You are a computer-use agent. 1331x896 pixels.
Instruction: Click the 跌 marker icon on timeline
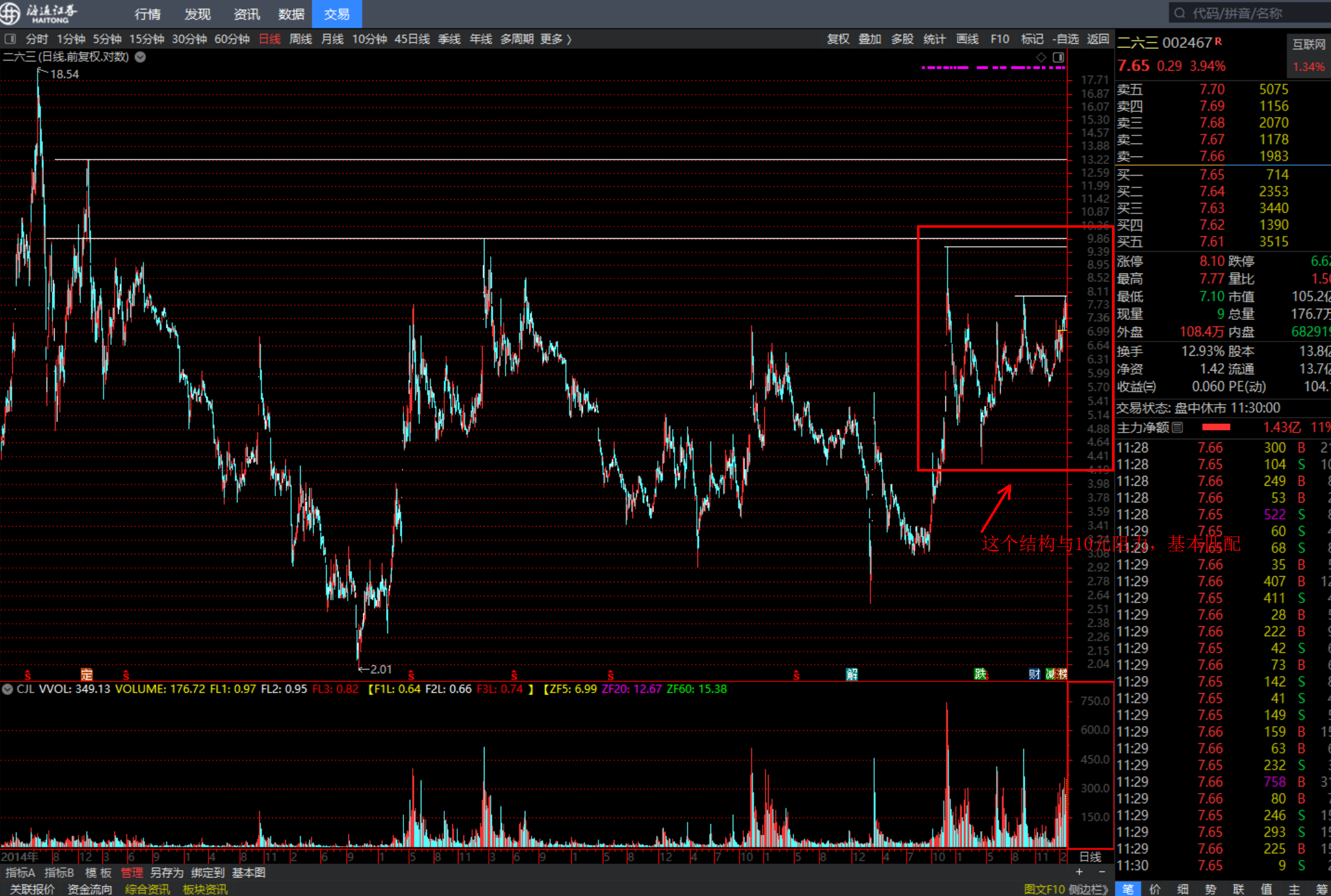980,674
